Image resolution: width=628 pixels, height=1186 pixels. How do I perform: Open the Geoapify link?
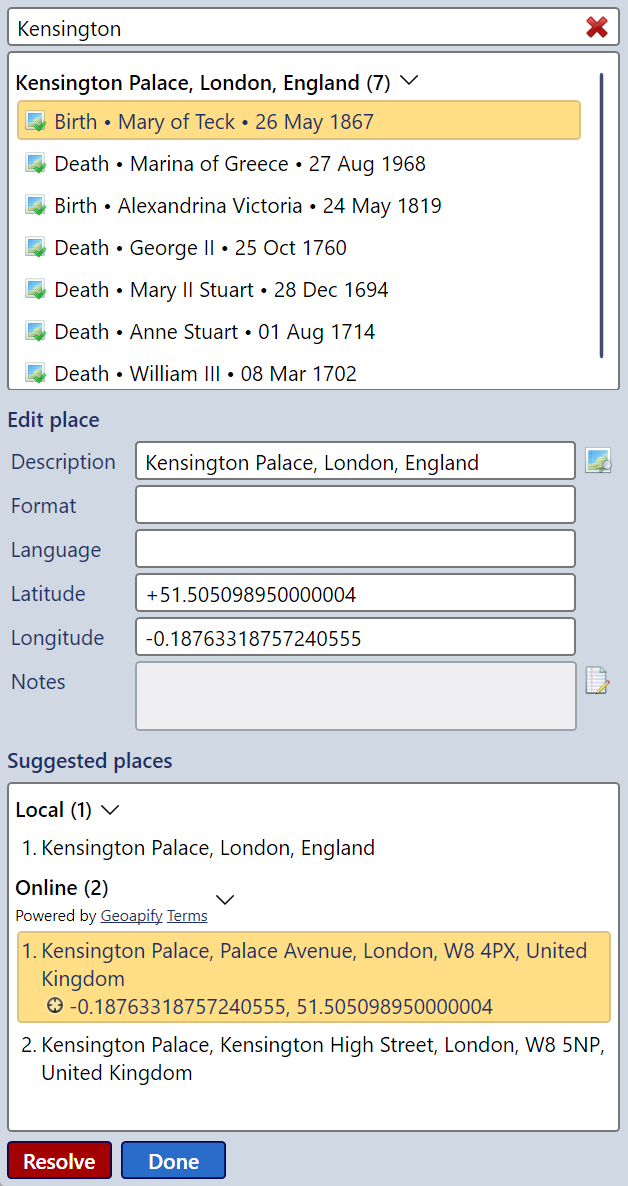point(131,916)
